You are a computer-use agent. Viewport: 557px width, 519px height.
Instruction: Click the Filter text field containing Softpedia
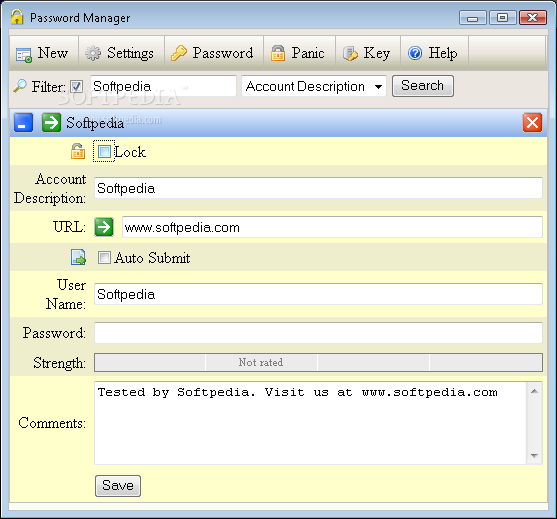tap(163, 86)
